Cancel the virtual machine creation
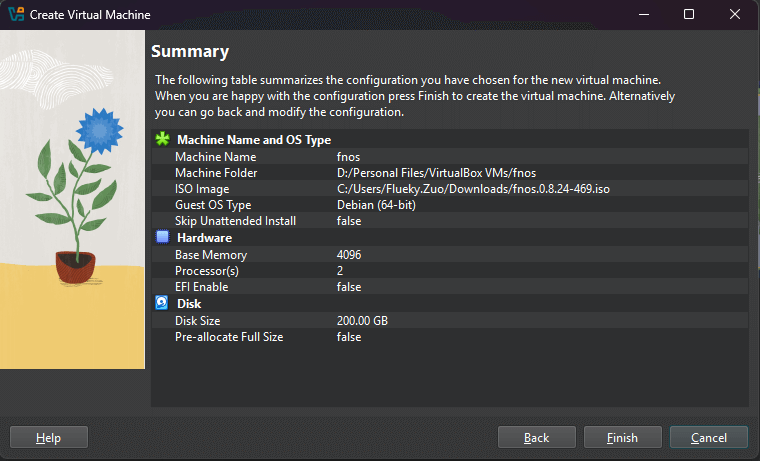The width and height of the screenshot is (760, 461). click(708, 437)
